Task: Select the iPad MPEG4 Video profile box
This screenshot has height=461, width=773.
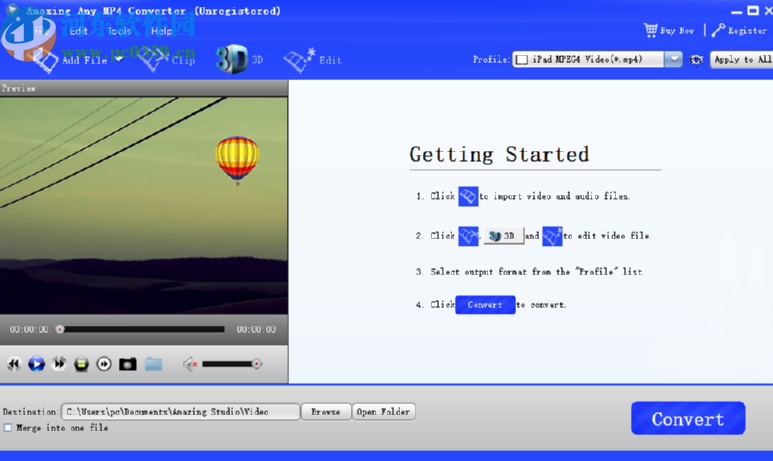Action: pos(588,60)
